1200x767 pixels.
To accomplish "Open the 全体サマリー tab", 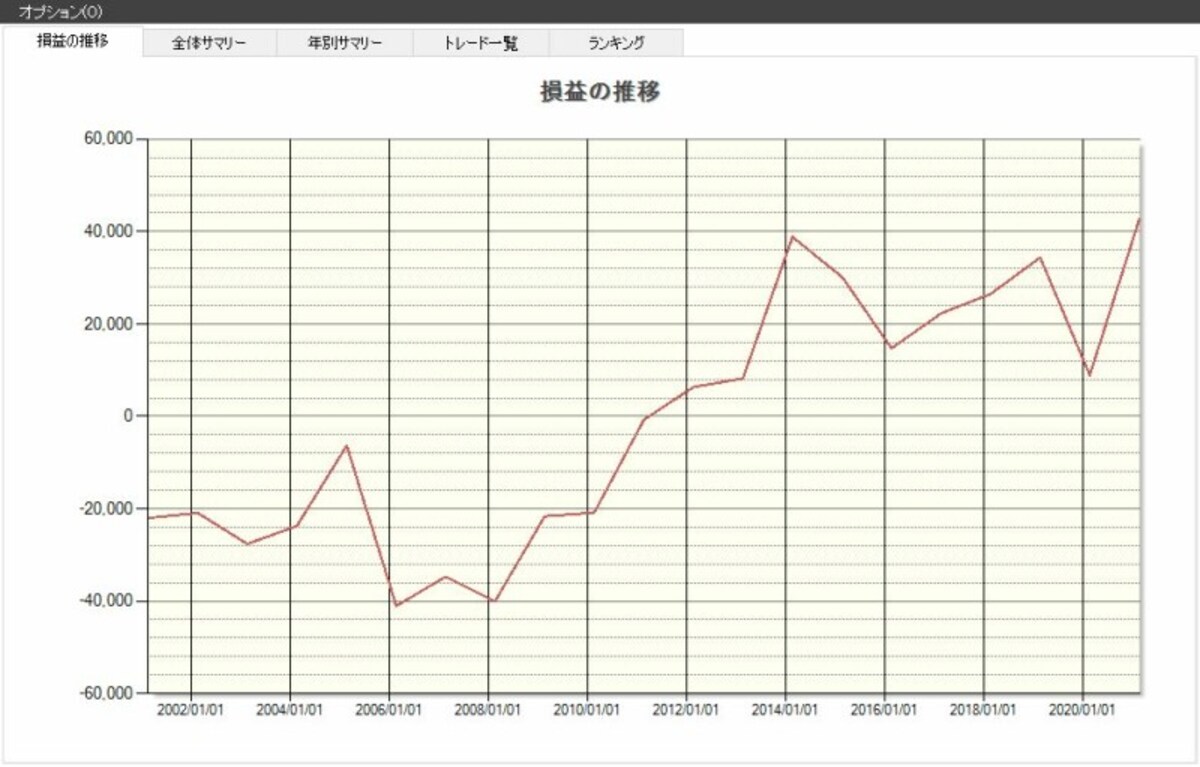I will click(209, 44).
